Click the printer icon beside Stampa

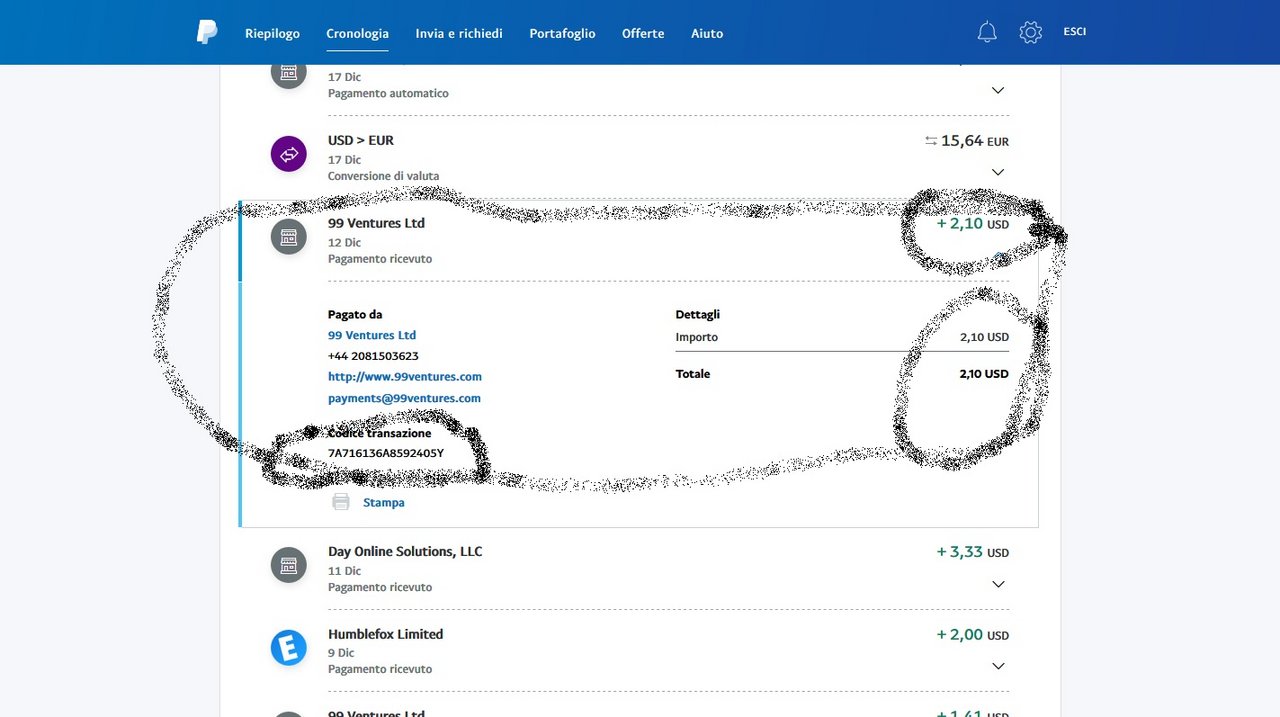tap(341, 502)
